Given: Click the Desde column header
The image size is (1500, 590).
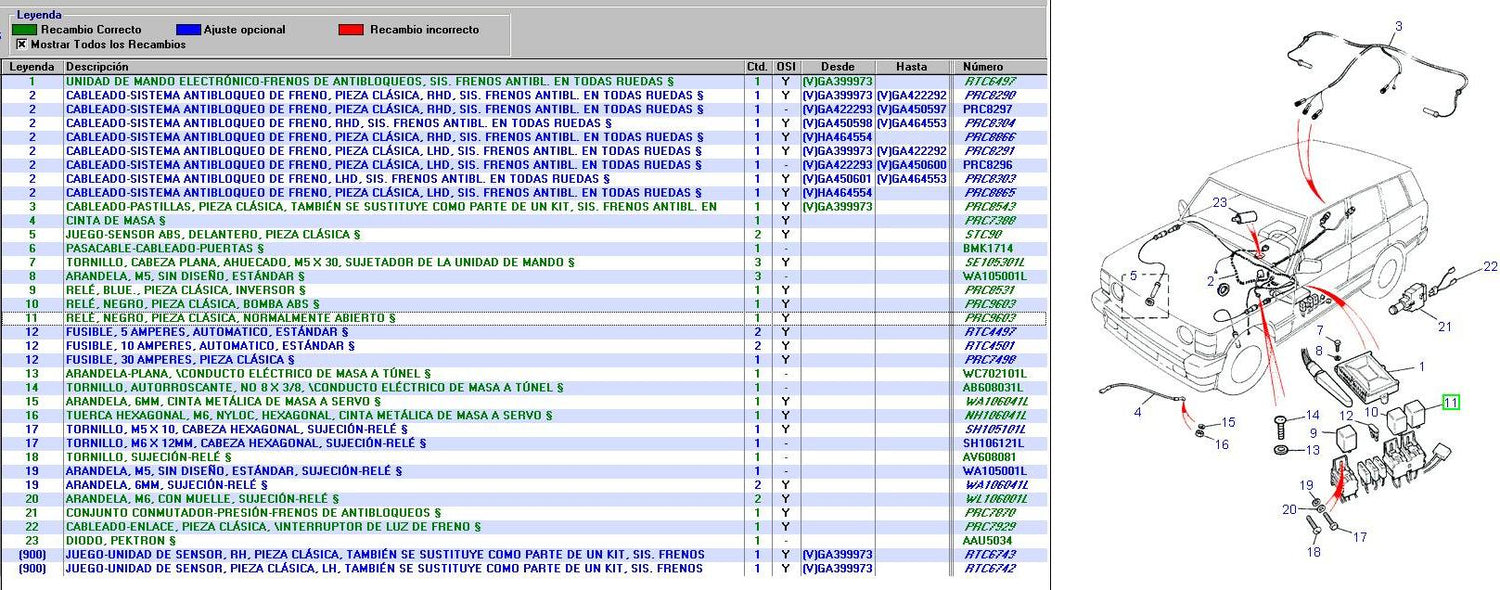Looking at the screenshot, I should point(838,67).
